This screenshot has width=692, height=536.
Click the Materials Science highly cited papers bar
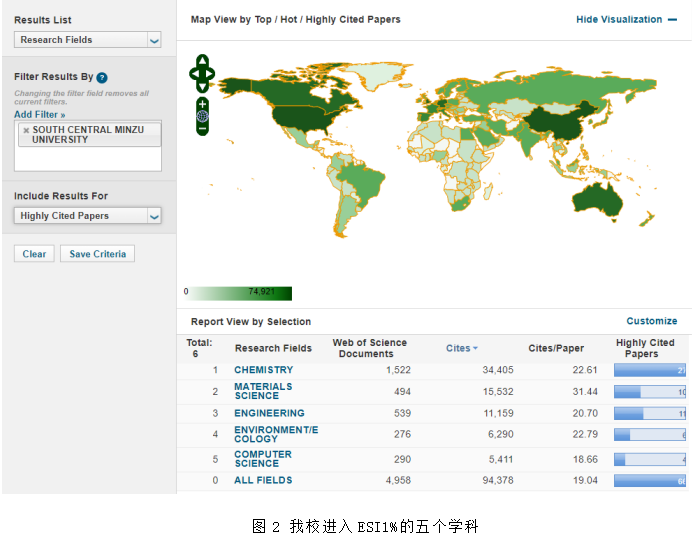tap(650, 391)
